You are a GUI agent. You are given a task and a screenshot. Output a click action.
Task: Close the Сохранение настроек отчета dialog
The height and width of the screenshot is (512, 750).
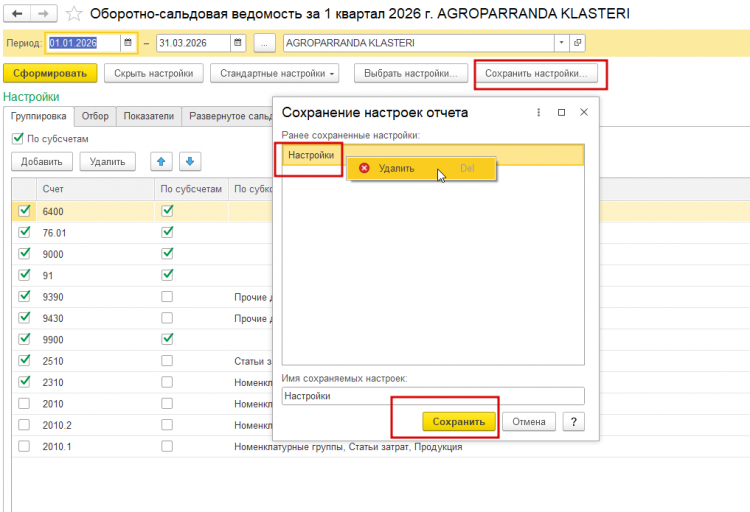coord(584,112)
